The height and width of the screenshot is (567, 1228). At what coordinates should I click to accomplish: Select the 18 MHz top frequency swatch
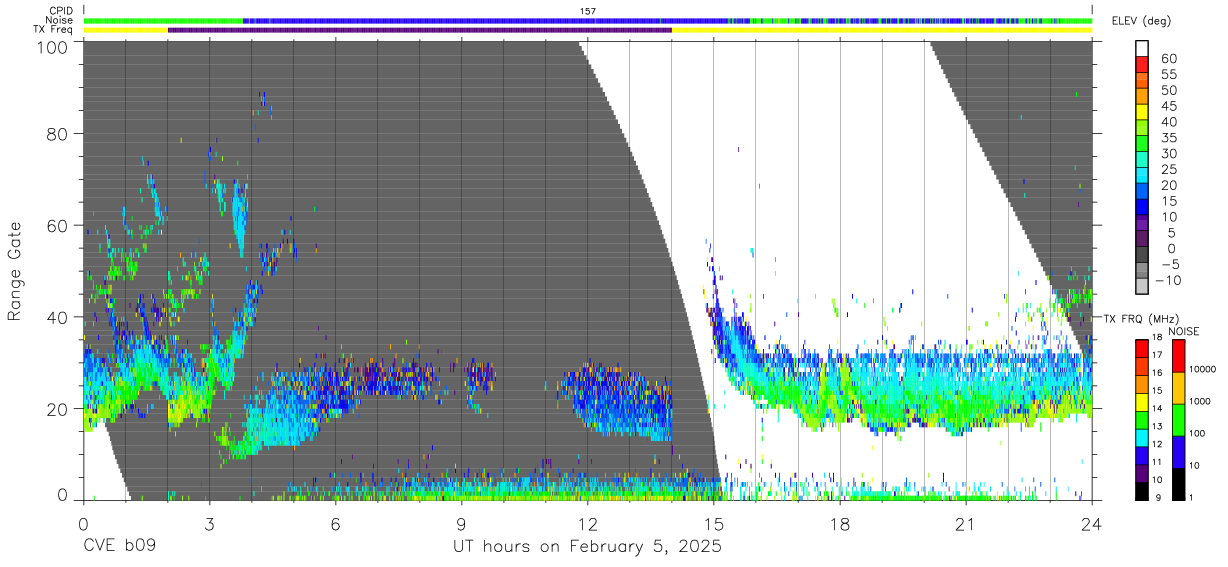1142,344
